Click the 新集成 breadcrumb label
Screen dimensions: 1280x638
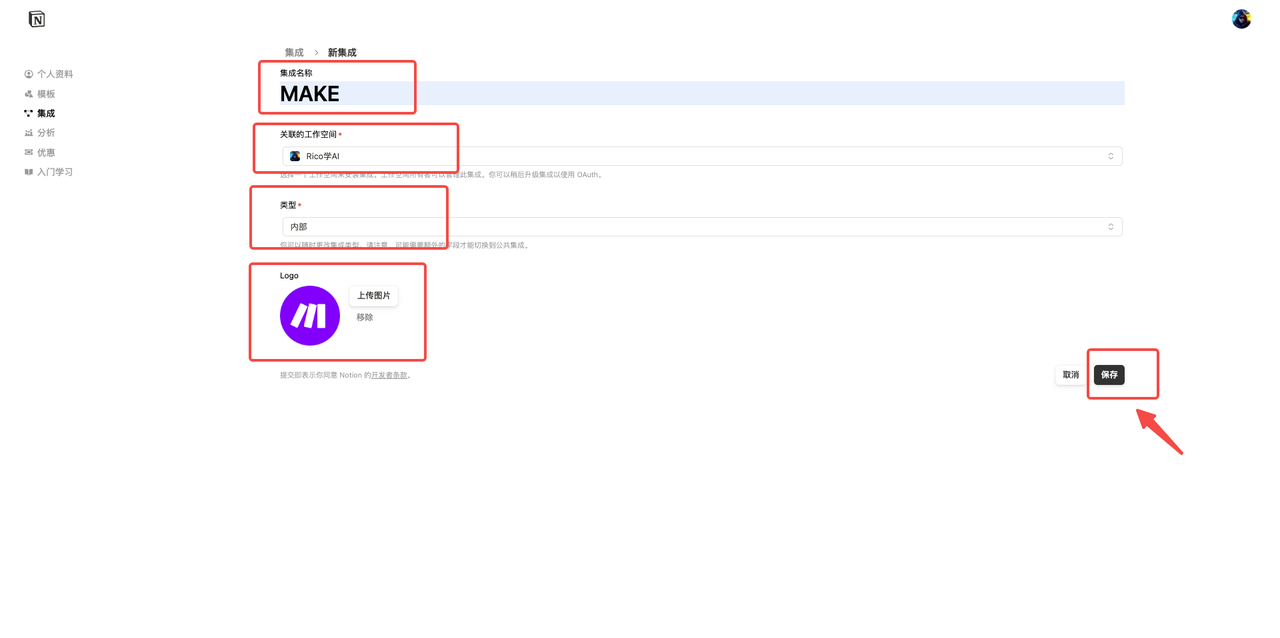point(342,53)
